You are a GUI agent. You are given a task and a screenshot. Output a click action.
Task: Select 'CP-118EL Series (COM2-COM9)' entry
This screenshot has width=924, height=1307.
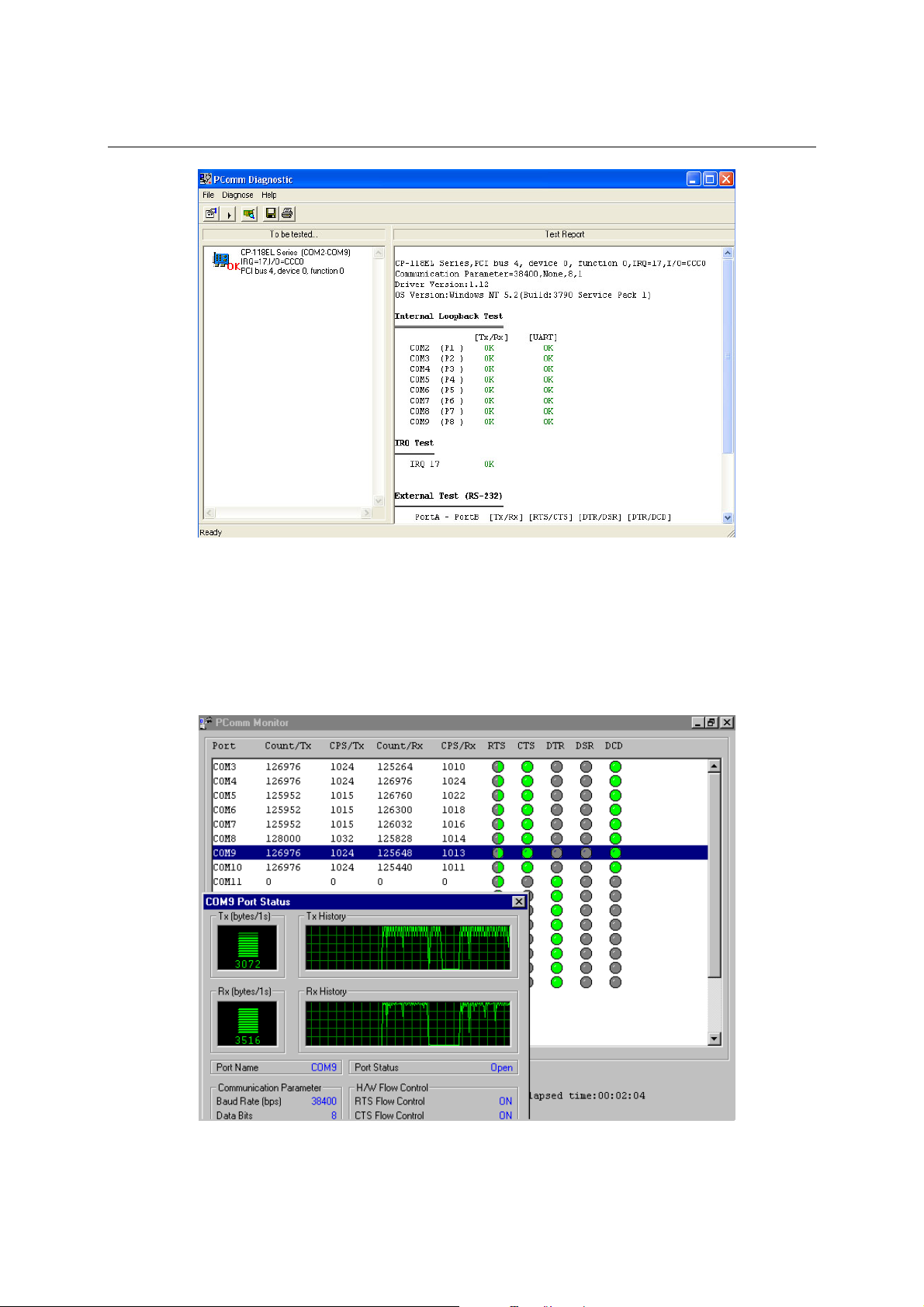point(296,252)
